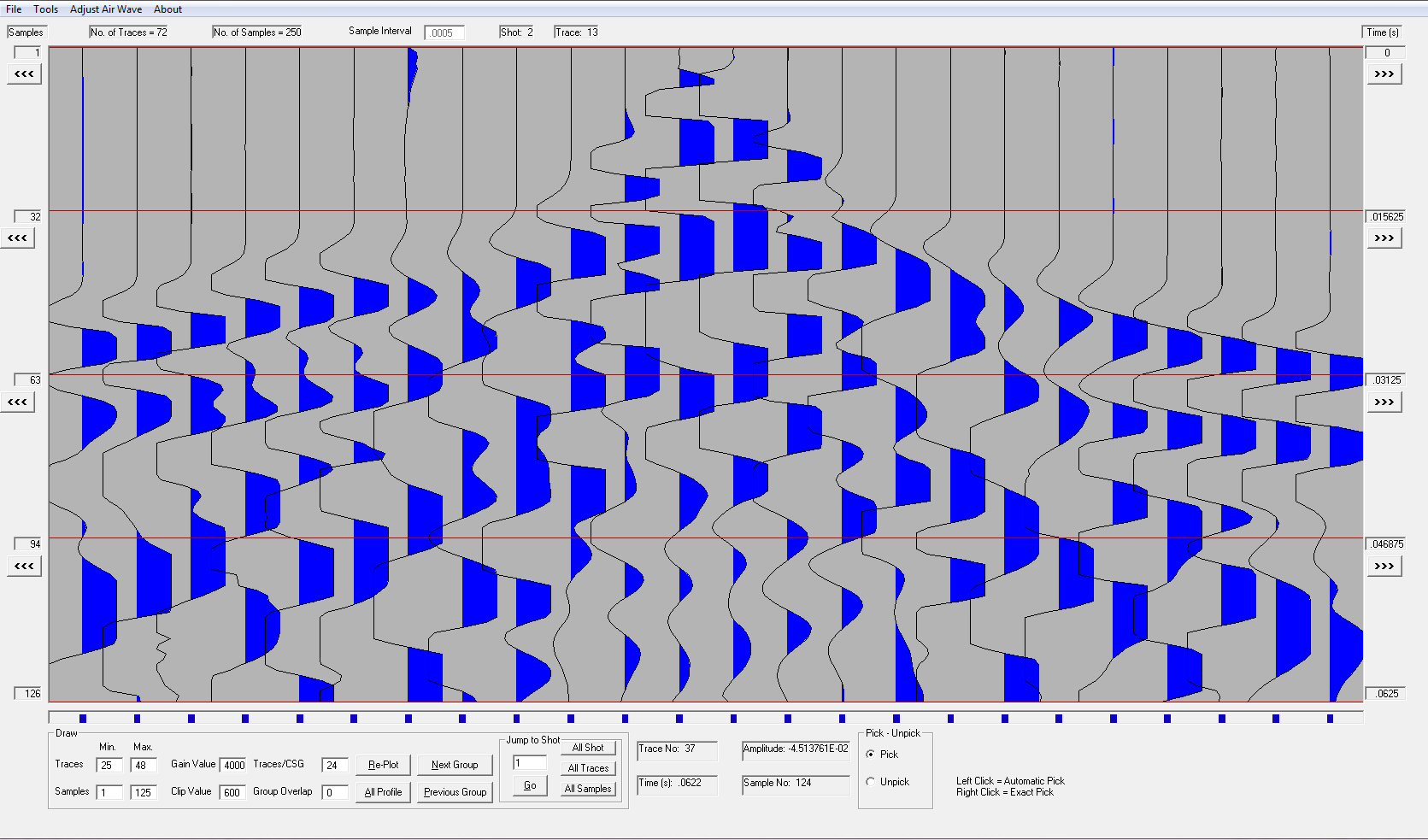This screenshot has height=840, width=1428.
Task: Open the File menu
Action: click(14, 9)
